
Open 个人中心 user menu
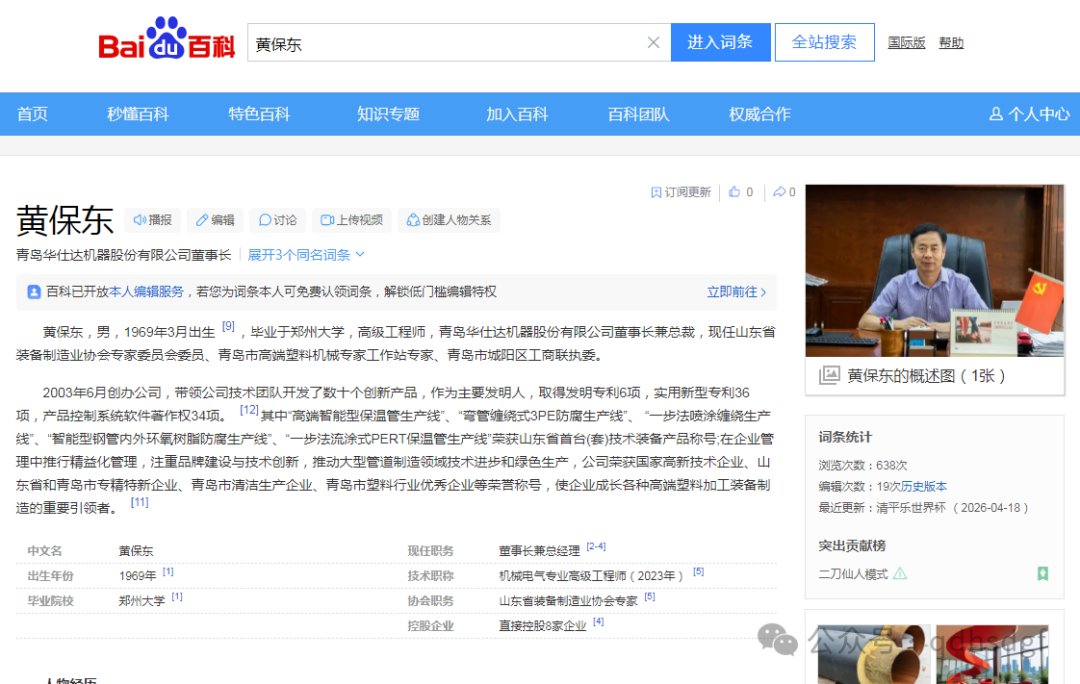pyautogui.click(x=1030, y=114)
